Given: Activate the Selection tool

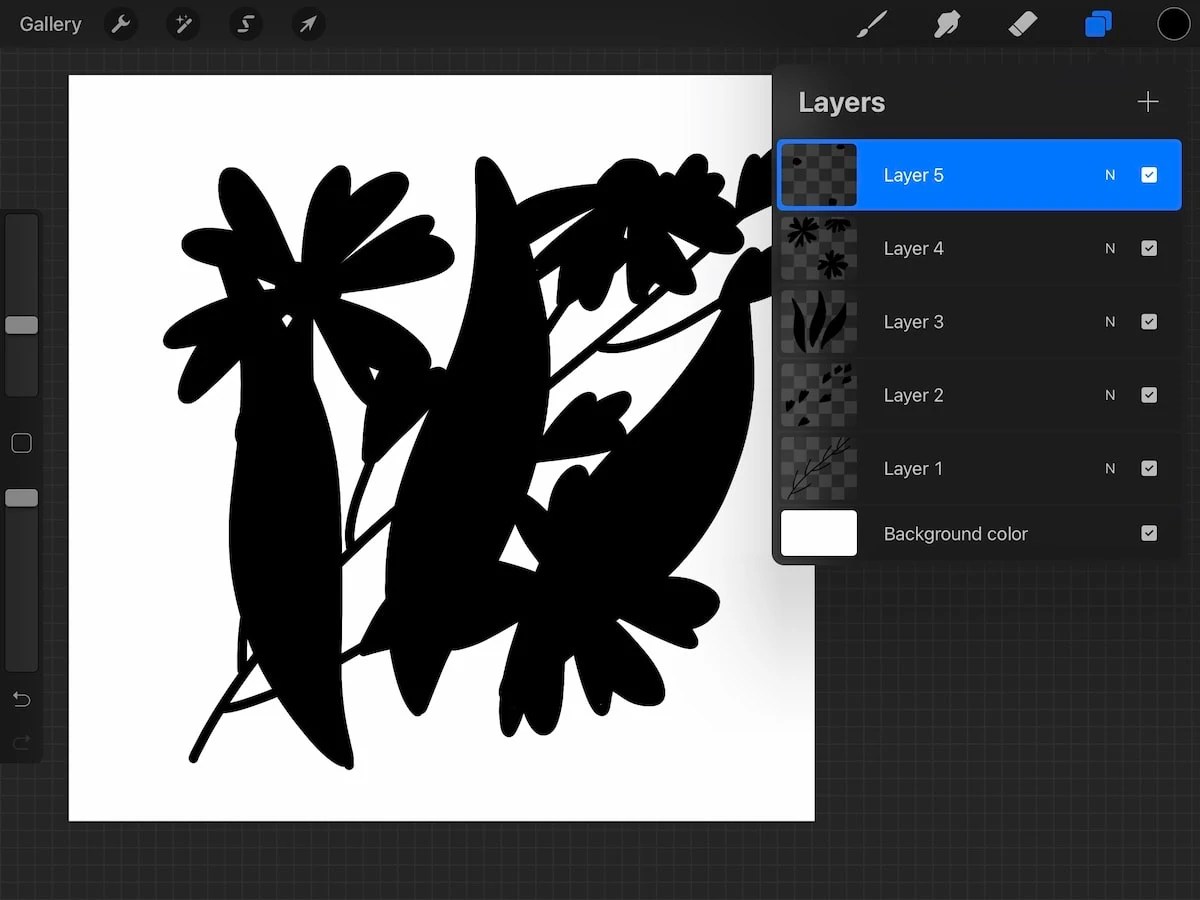Looking at the screenshot, I should coord(245,24).
